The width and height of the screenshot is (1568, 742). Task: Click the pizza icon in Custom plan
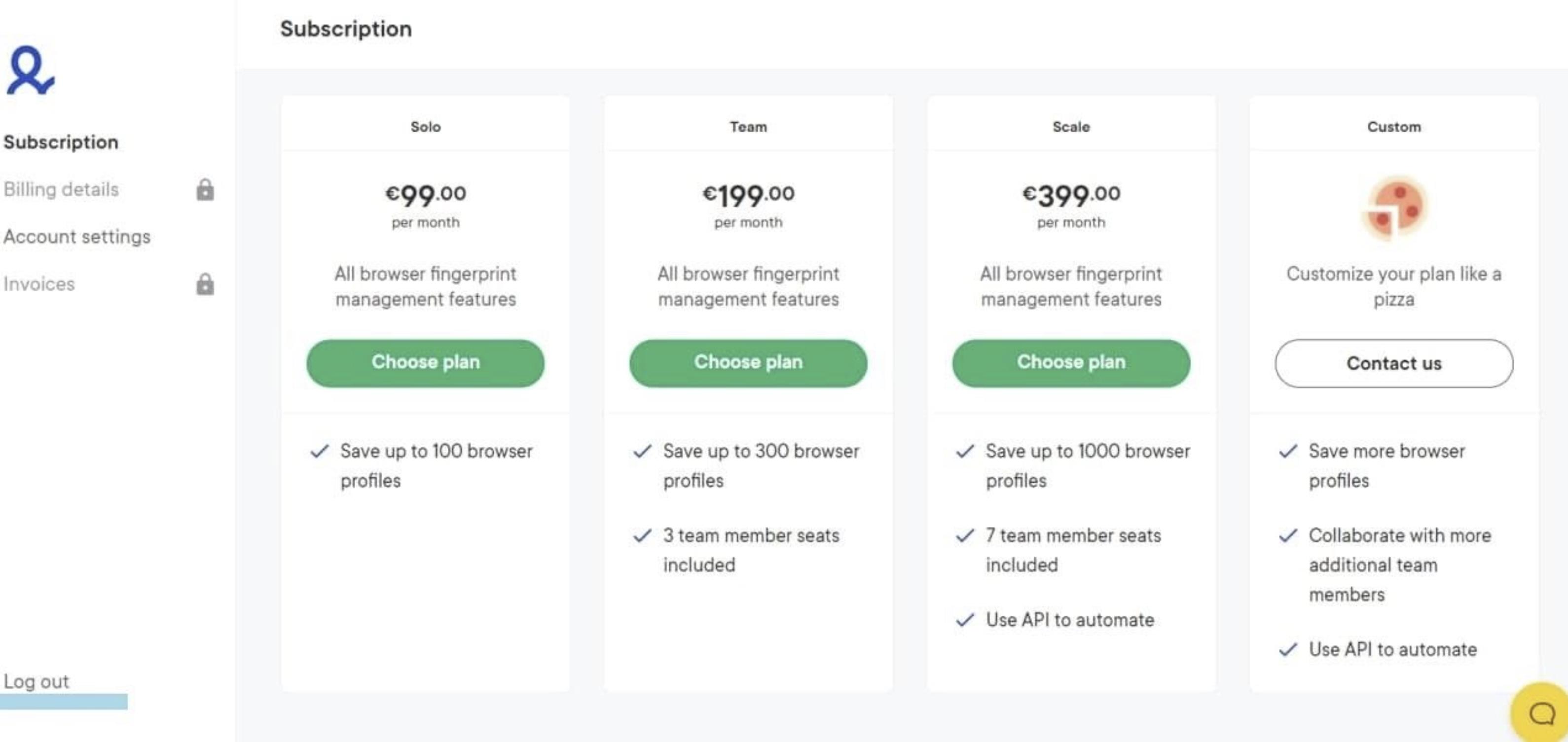pyautogui.click(x=1394, y=208)
